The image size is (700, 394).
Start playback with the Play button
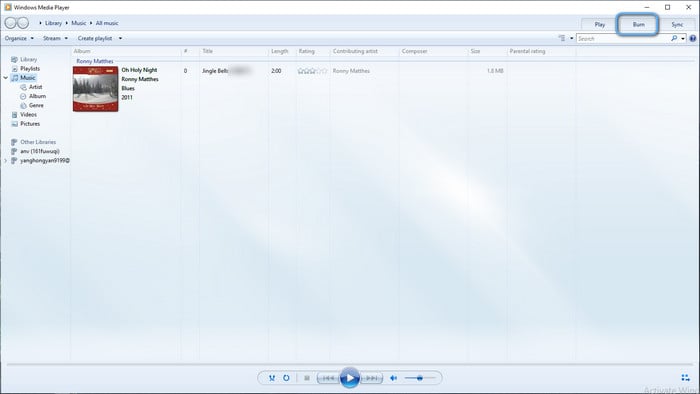(350, 378)
